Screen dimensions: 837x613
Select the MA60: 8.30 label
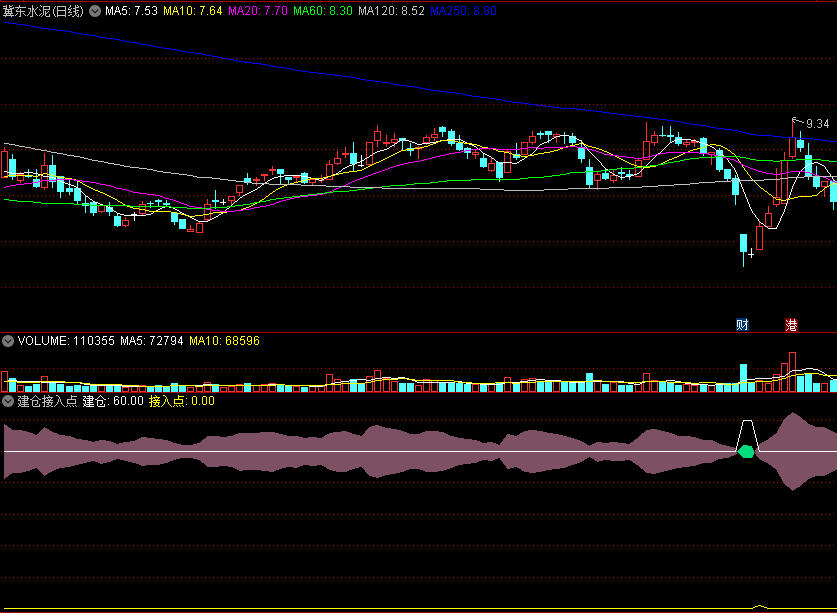click(323, 11)
